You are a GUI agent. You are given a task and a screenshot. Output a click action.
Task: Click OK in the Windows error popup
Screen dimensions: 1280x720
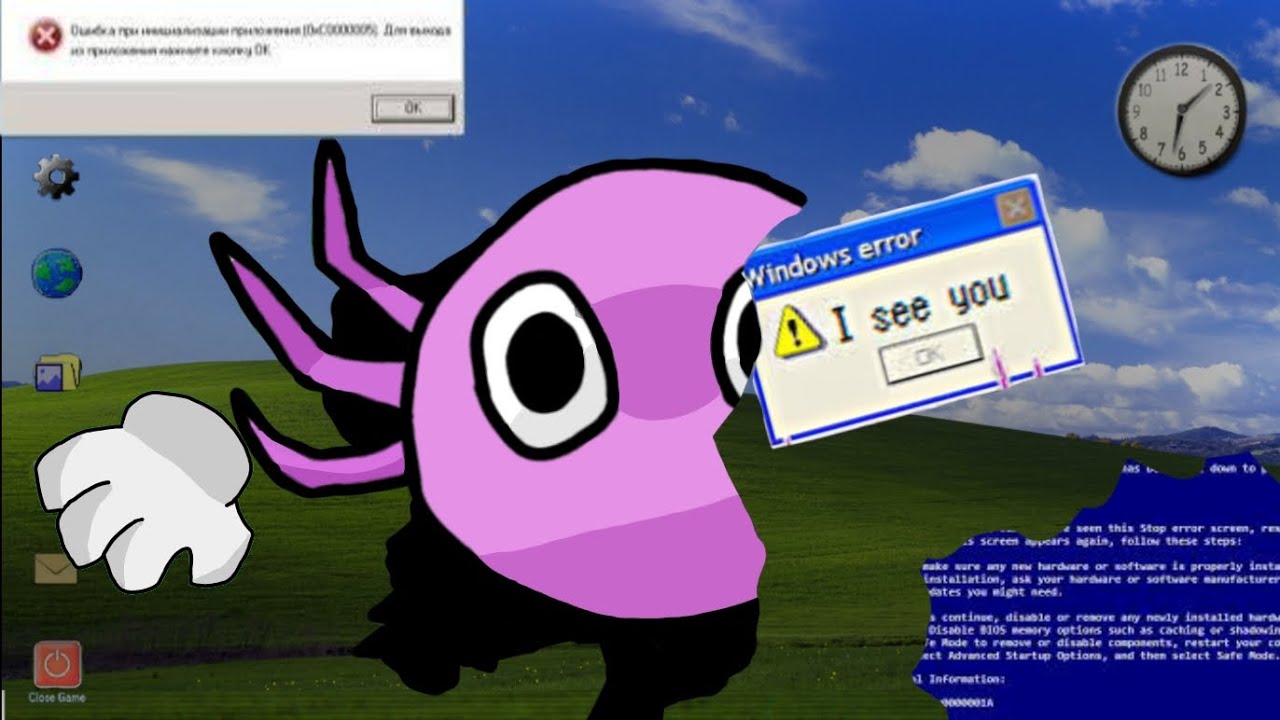pyautogui.click(x=930, y=354)
